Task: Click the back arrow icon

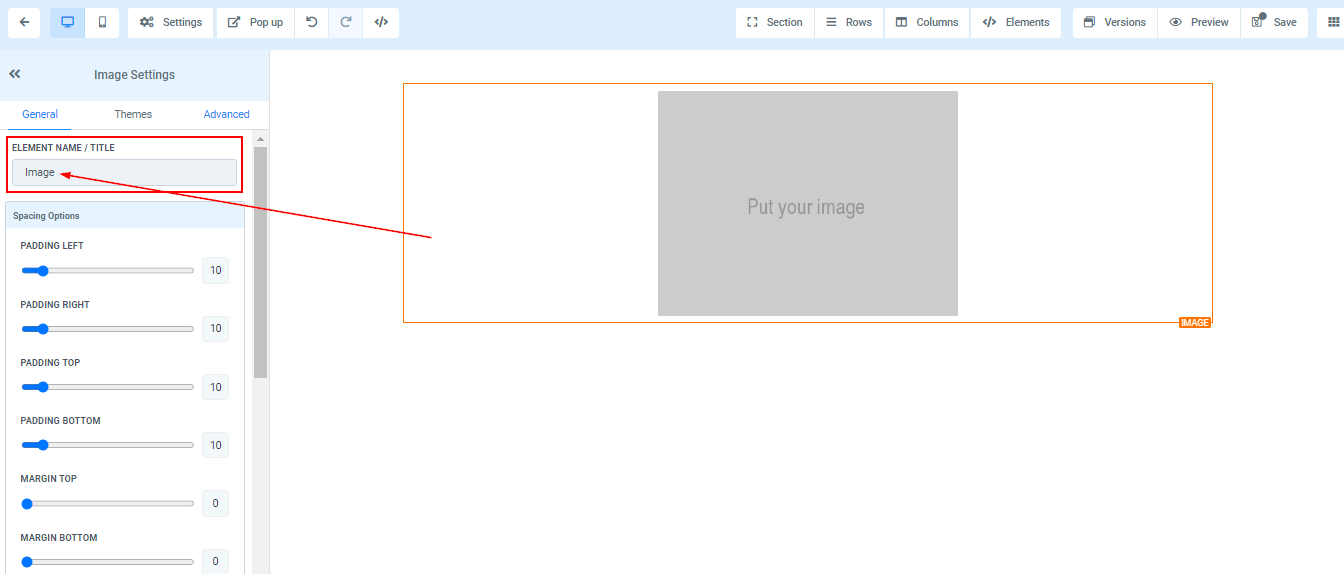Action: tap(24, 22)
